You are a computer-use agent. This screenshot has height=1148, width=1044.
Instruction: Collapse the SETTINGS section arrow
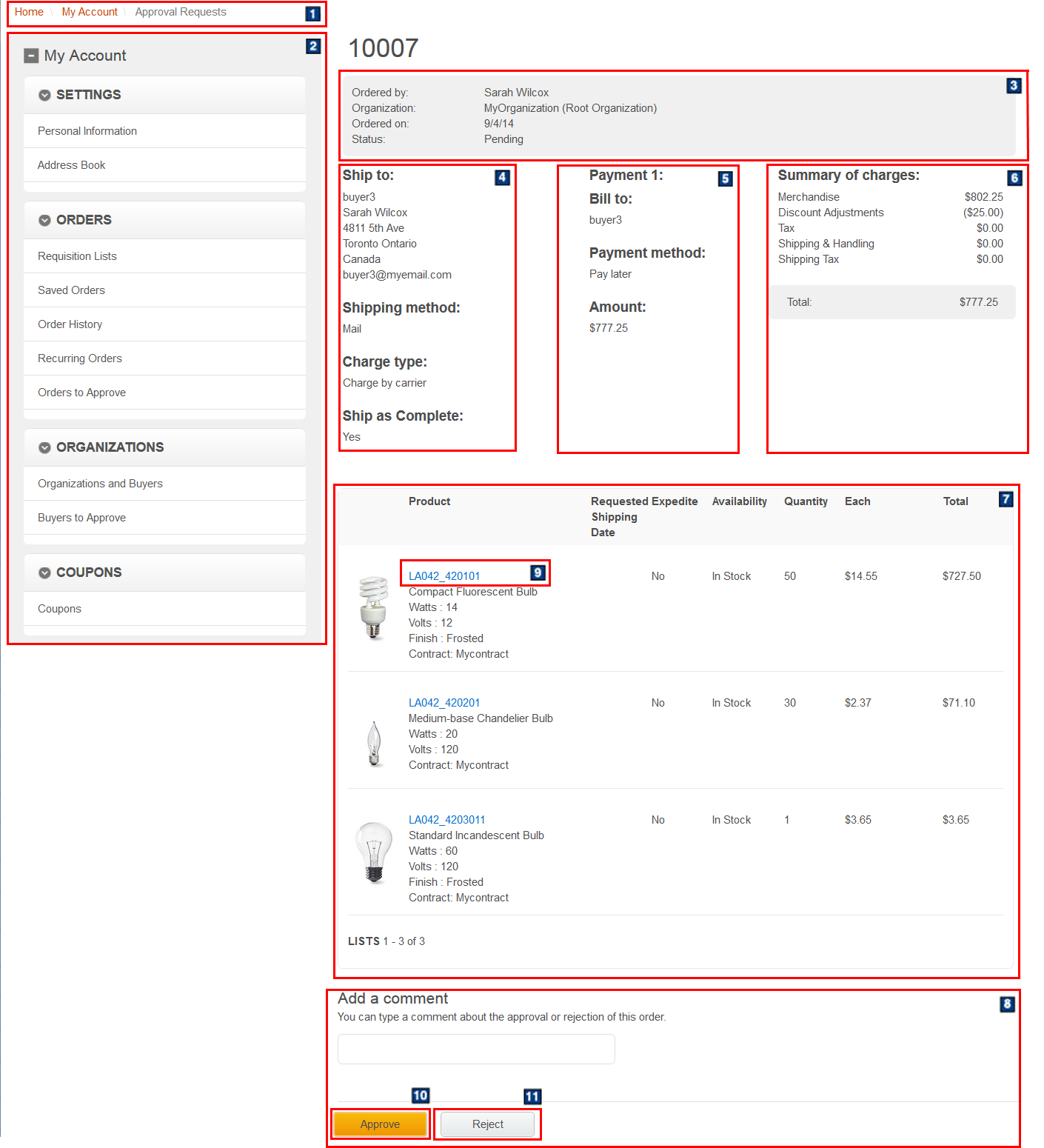[44, 95]
